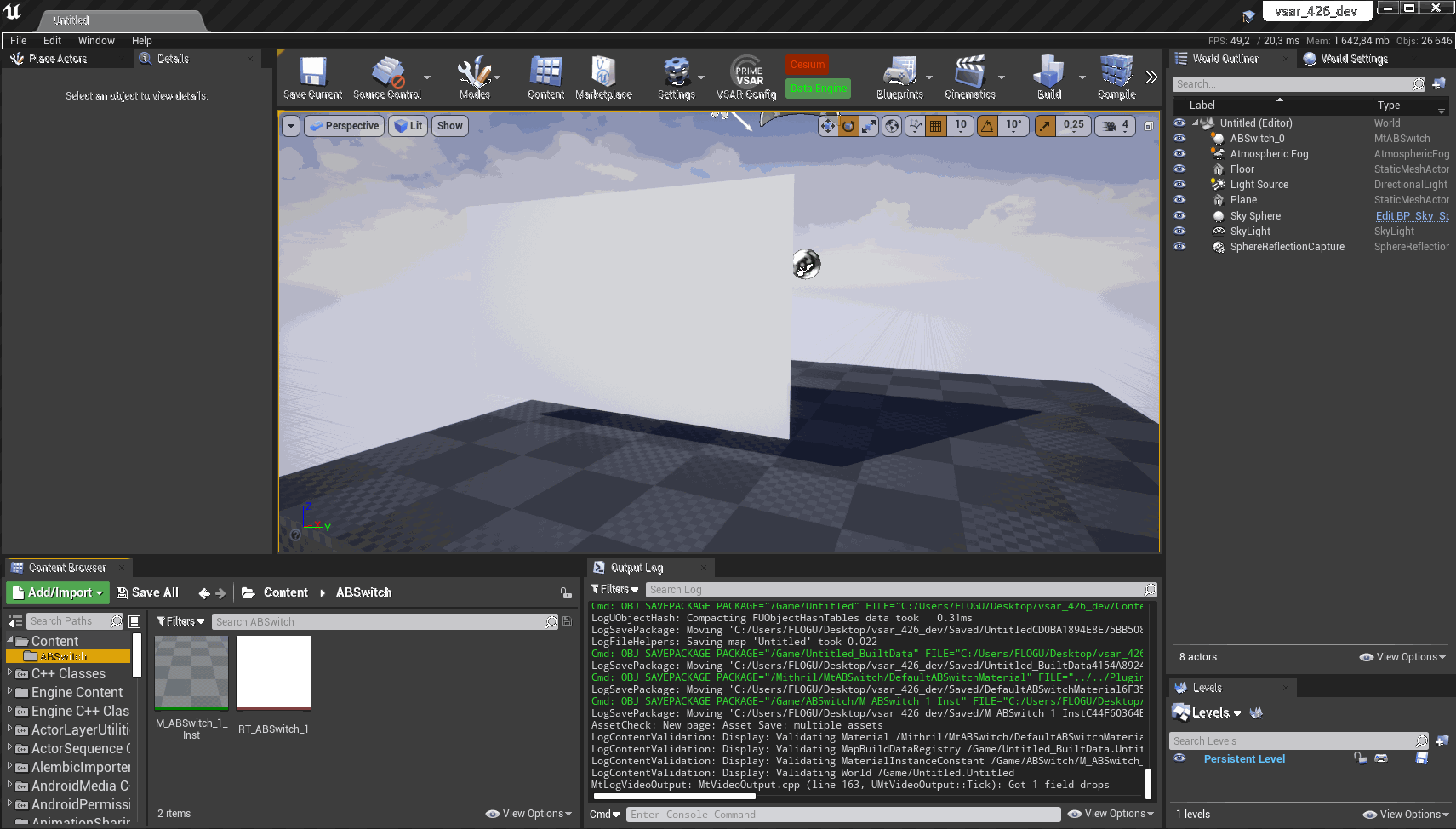
Task: Toggle visibility of Atmospheric Fog
Action: tap(1179, 153)
